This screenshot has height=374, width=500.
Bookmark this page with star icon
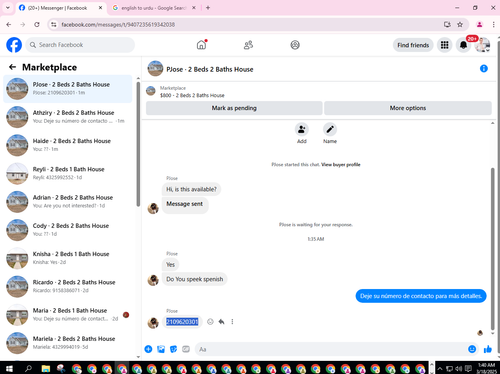pyautogui.click(x=460, y=24)
